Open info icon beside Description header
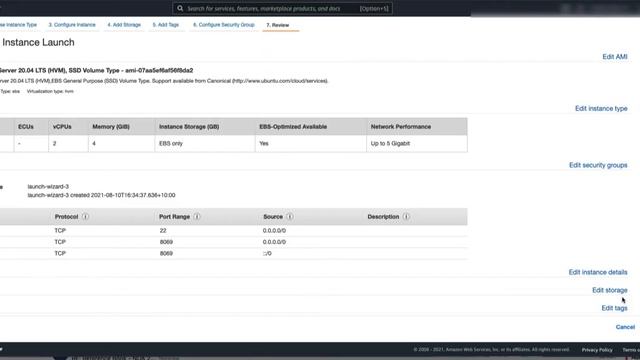This screenshot has height=360, width=640. point(406,217)
